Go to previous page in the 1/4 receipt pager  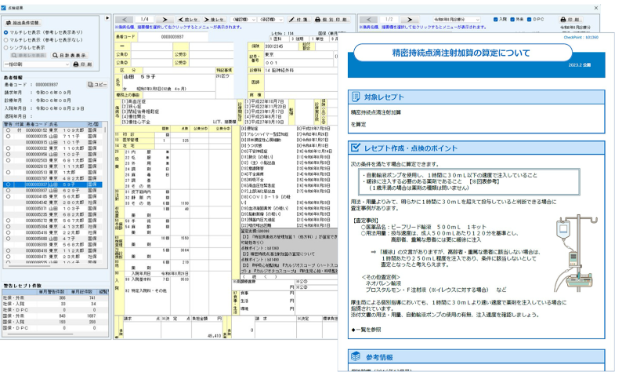click(x=124, y=19)
